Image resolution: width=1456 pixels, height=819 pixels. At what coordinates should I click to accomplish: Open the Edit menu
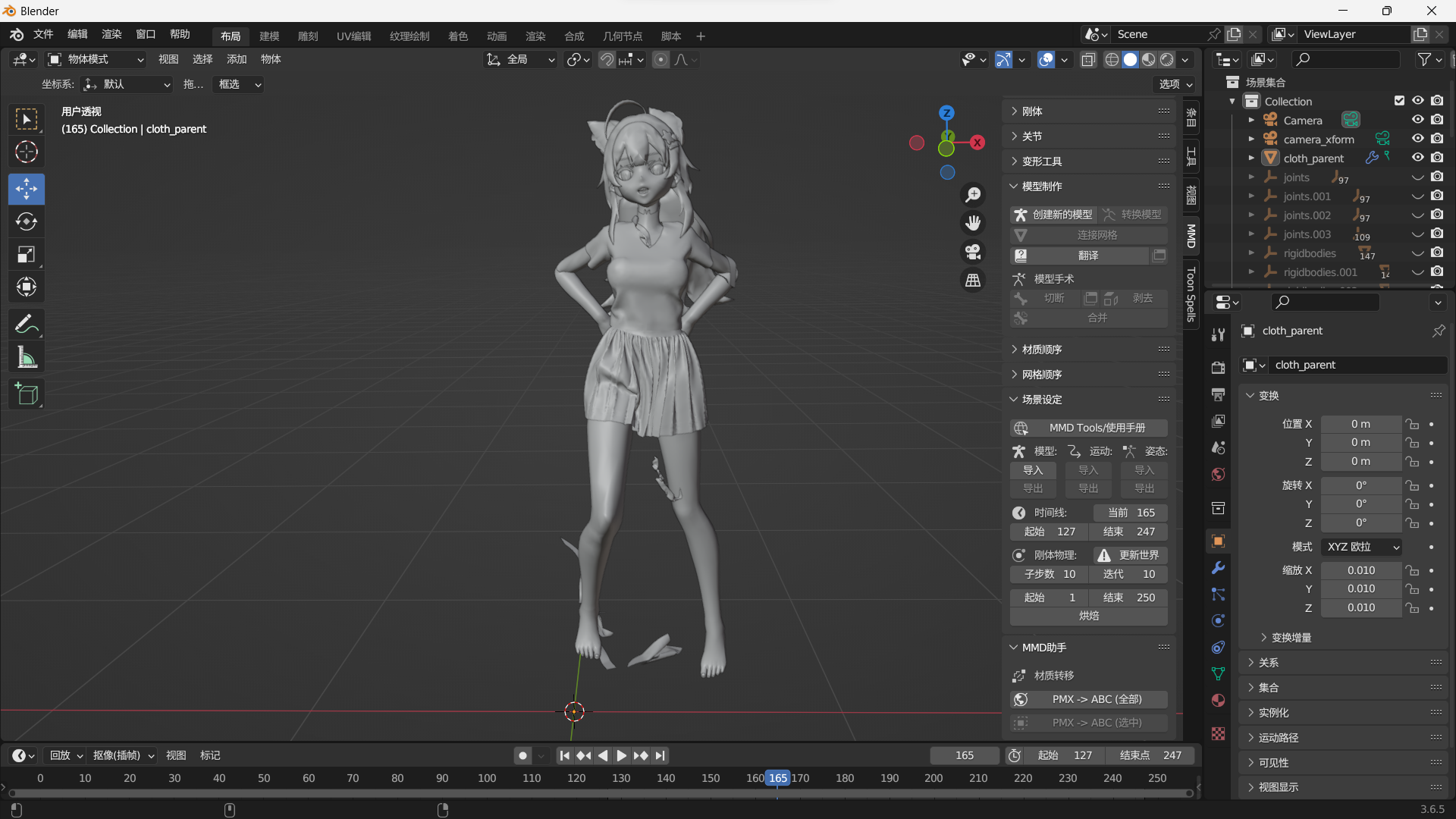(x=77, y=34)
